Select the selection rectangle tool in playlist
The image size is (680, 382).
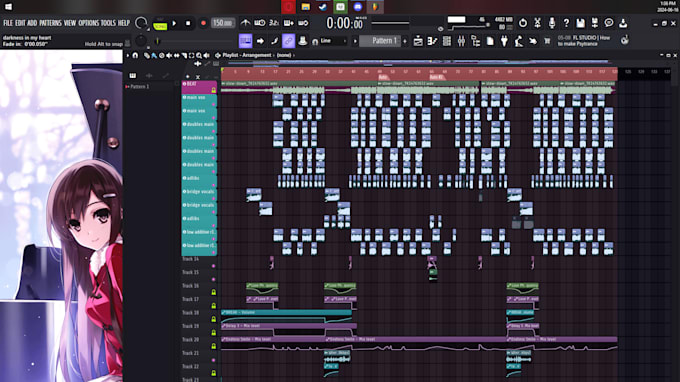(x=191, y=56)
